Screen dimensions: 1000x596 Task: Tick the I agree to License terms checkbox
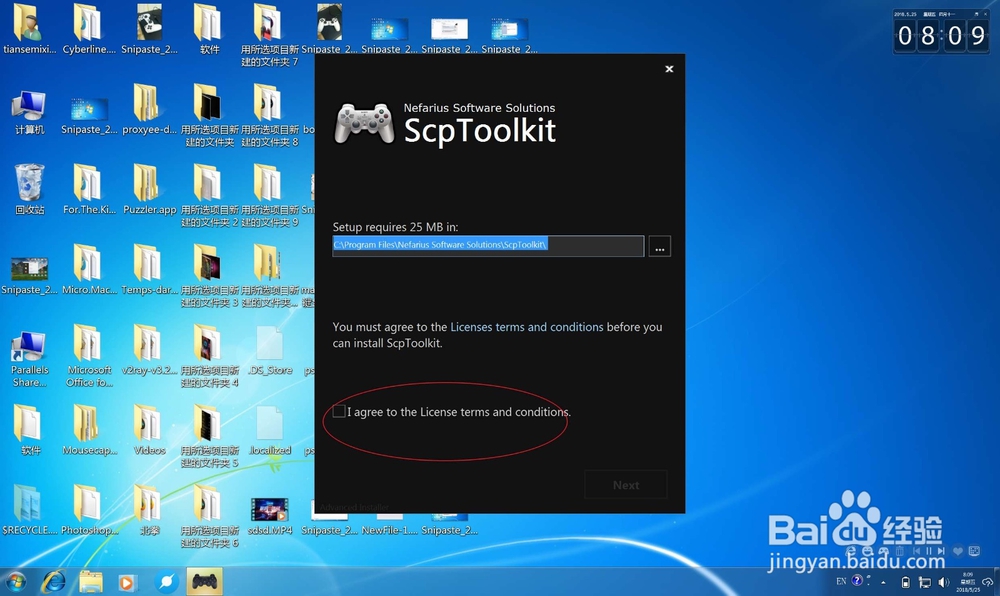[x=339, y=412]
